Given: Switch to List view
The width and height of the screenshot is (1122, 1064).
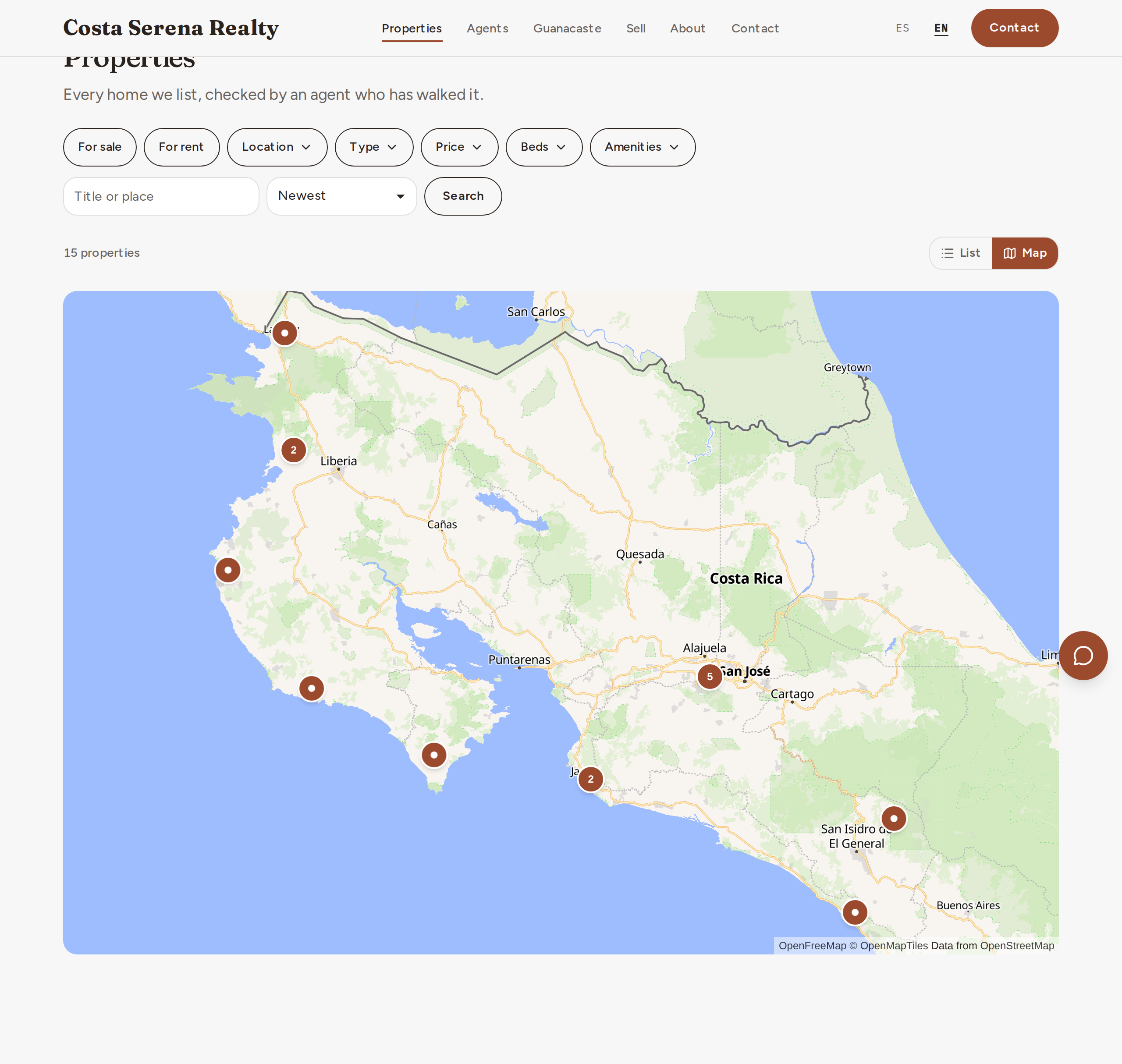Looking at the screenshot, I should tap(961, 253).
